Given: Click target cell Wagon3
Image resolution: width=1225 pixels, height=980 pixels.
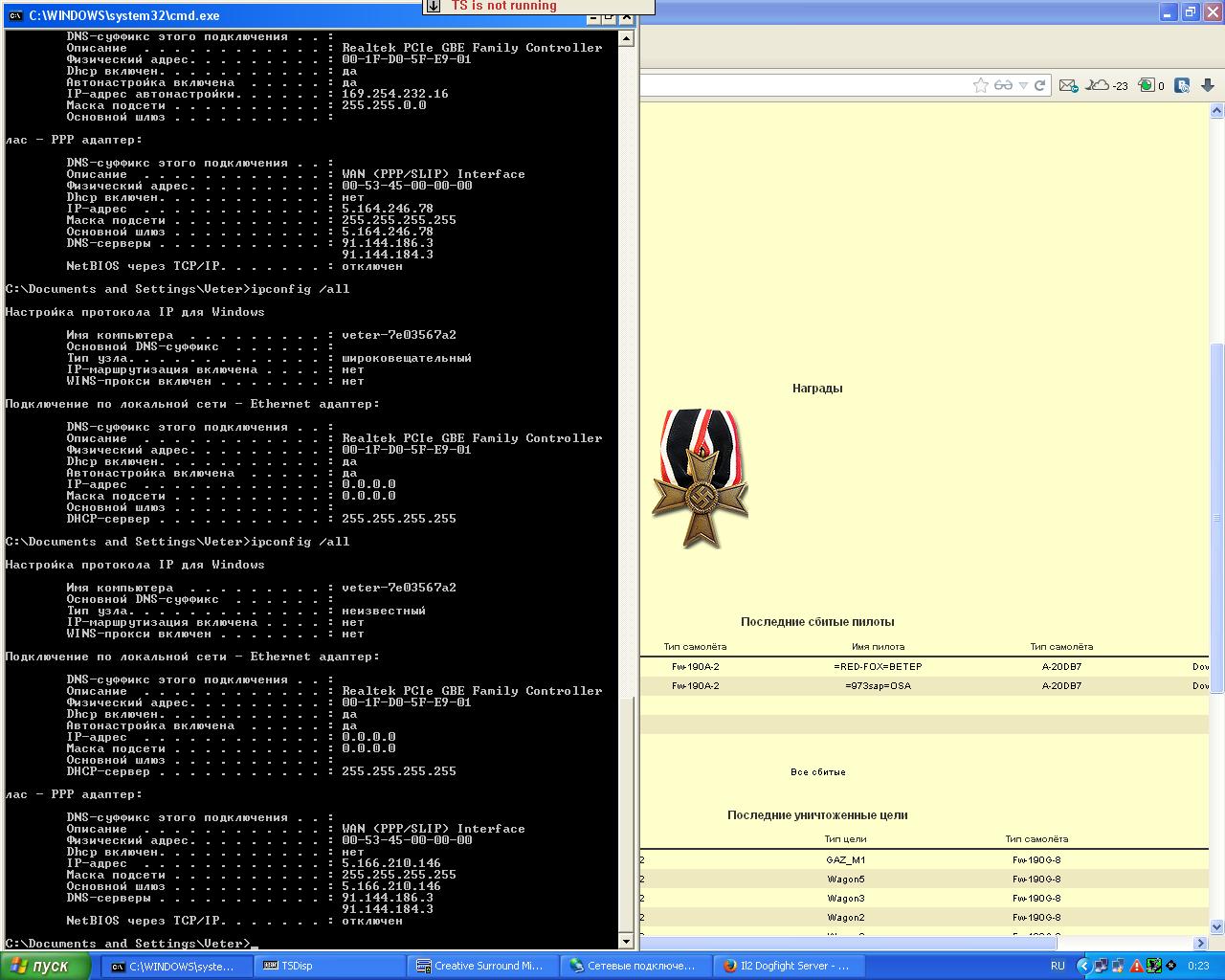Looking at the screenshot, I should (x=846, y=898).
